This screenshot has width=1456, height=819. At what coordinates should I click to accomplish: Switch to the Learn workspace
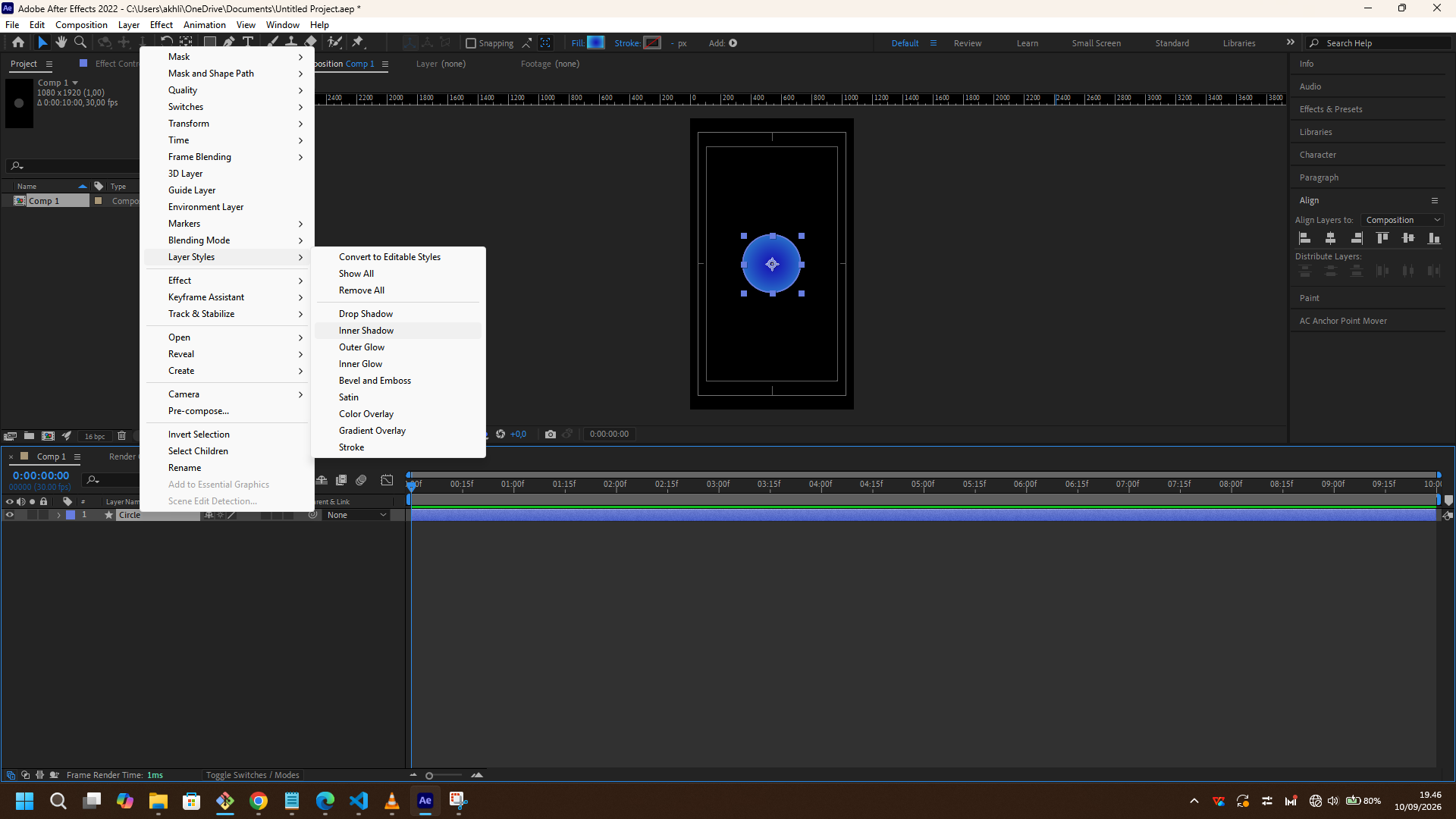coord(1028,43)
